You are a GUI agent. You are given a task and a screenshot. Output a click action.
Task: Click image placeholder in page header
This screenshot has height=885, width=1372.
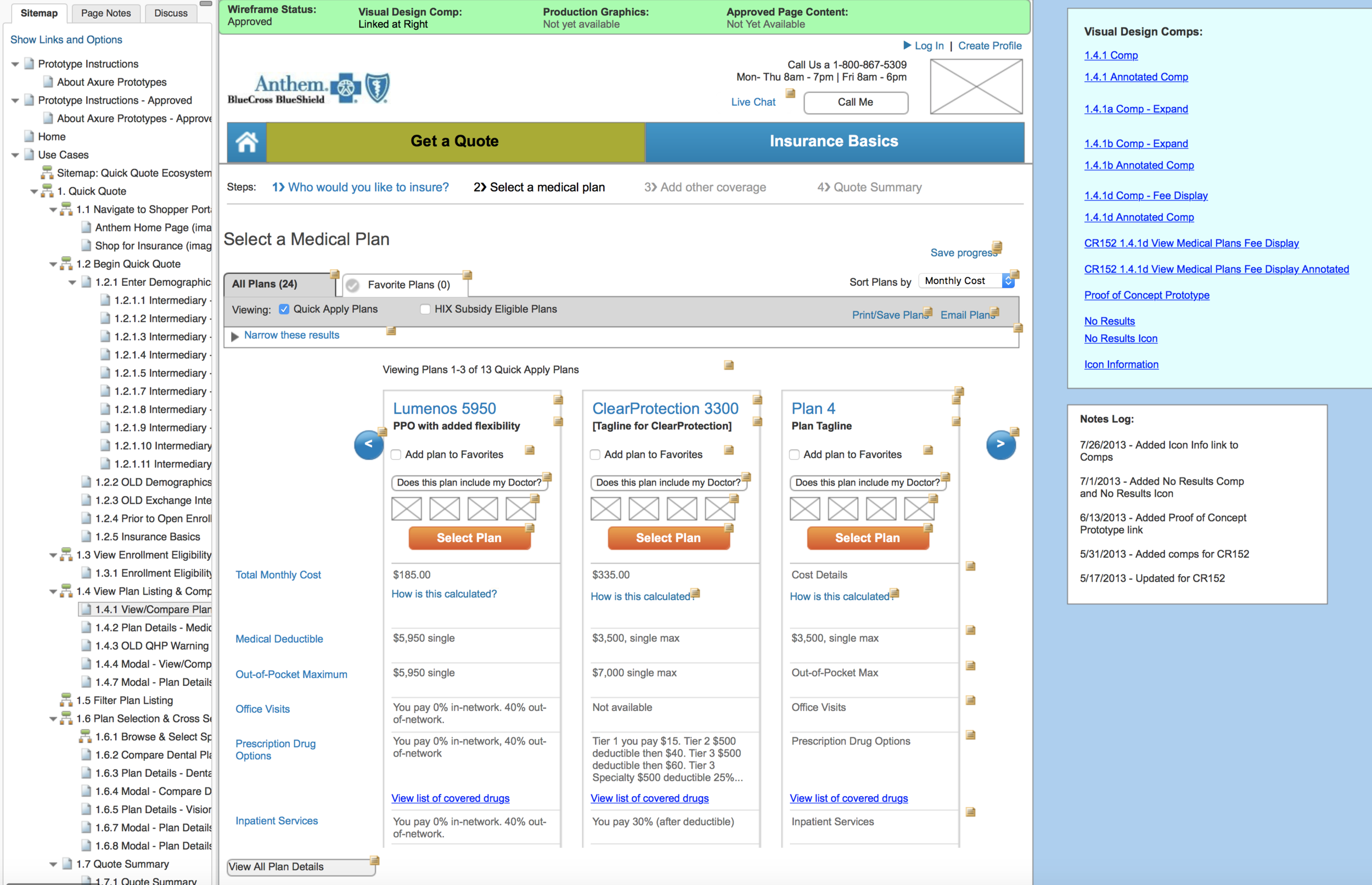click(976, 87)
